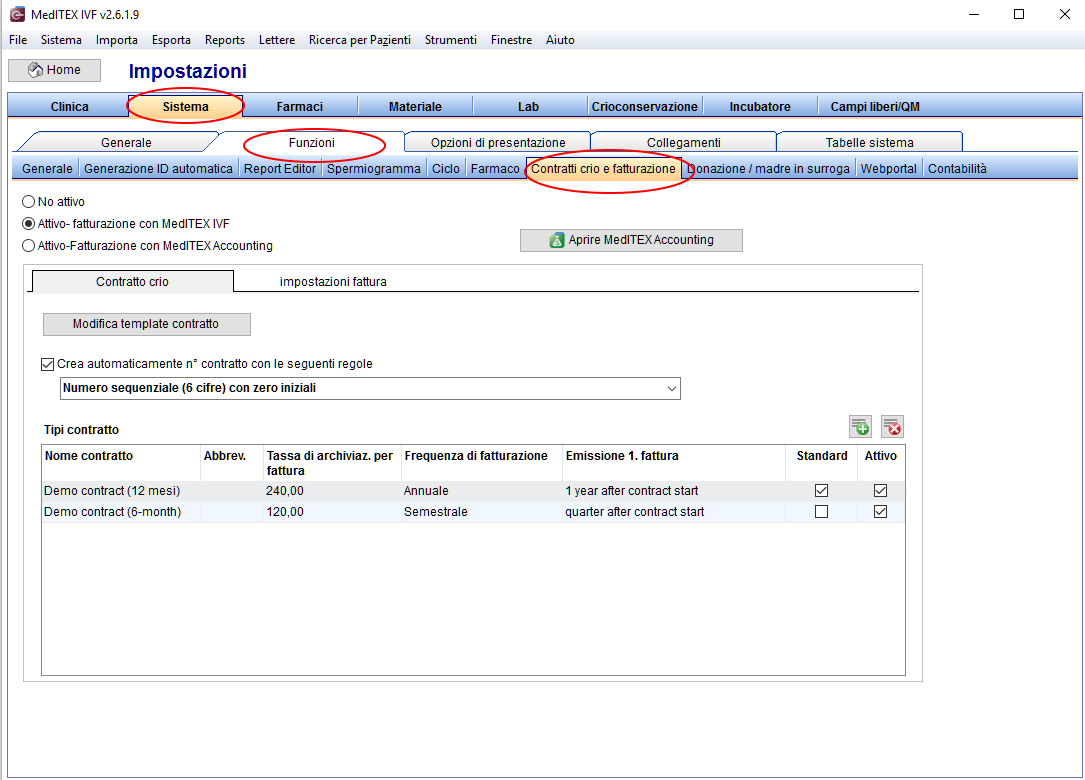Open the Aiuto menu

click(560, 39)
